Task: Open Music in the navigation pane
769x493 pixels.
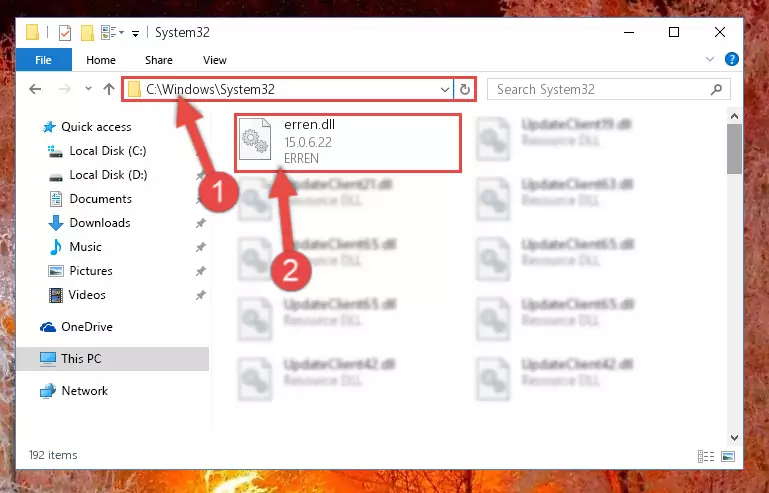Action: click(75, 247)
